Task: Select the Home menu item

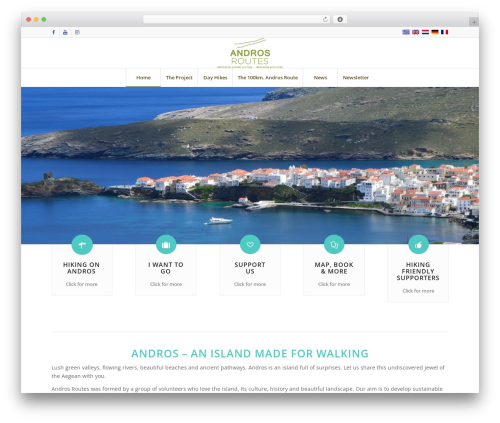Action: [x=143, y=78]
